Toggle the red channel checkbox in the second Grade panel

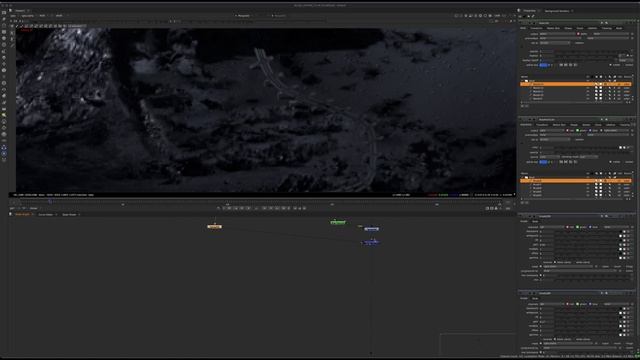[x=567, y=304]
